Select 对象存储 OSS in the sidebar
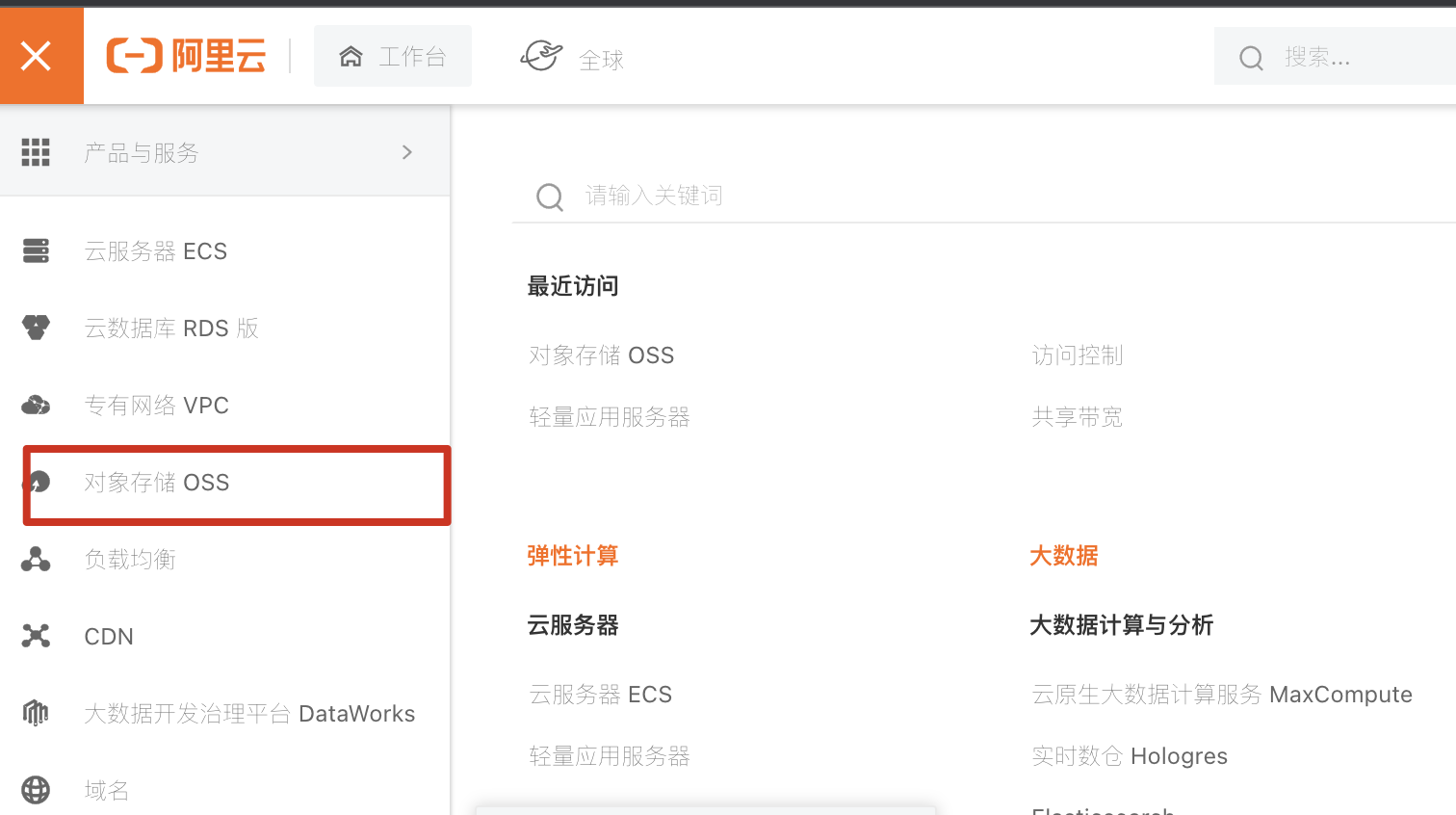1456x815 pixels. (x=157, y=483)
